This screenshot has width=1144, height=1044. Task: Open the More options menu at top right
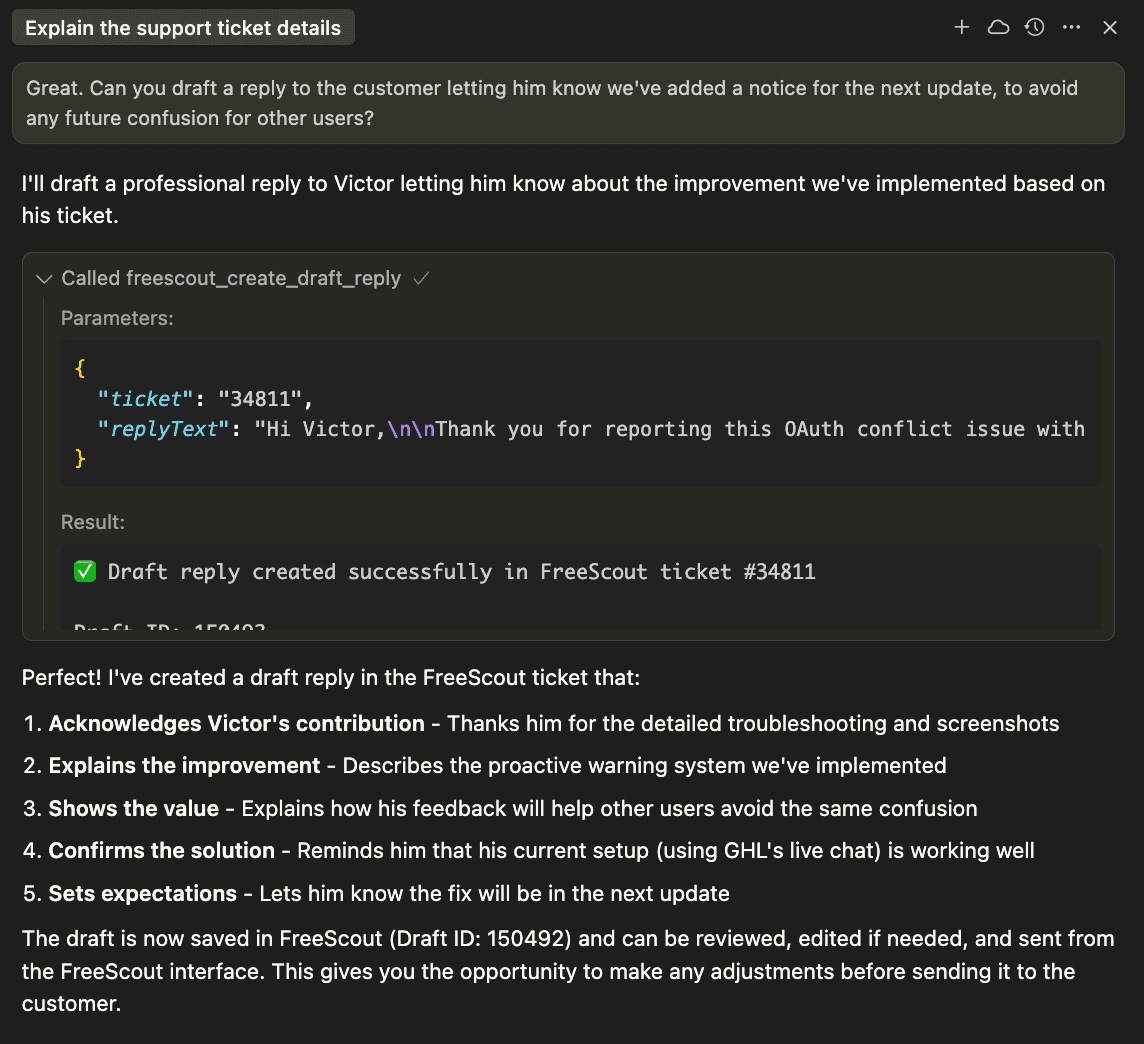(x=1071, y=27)
